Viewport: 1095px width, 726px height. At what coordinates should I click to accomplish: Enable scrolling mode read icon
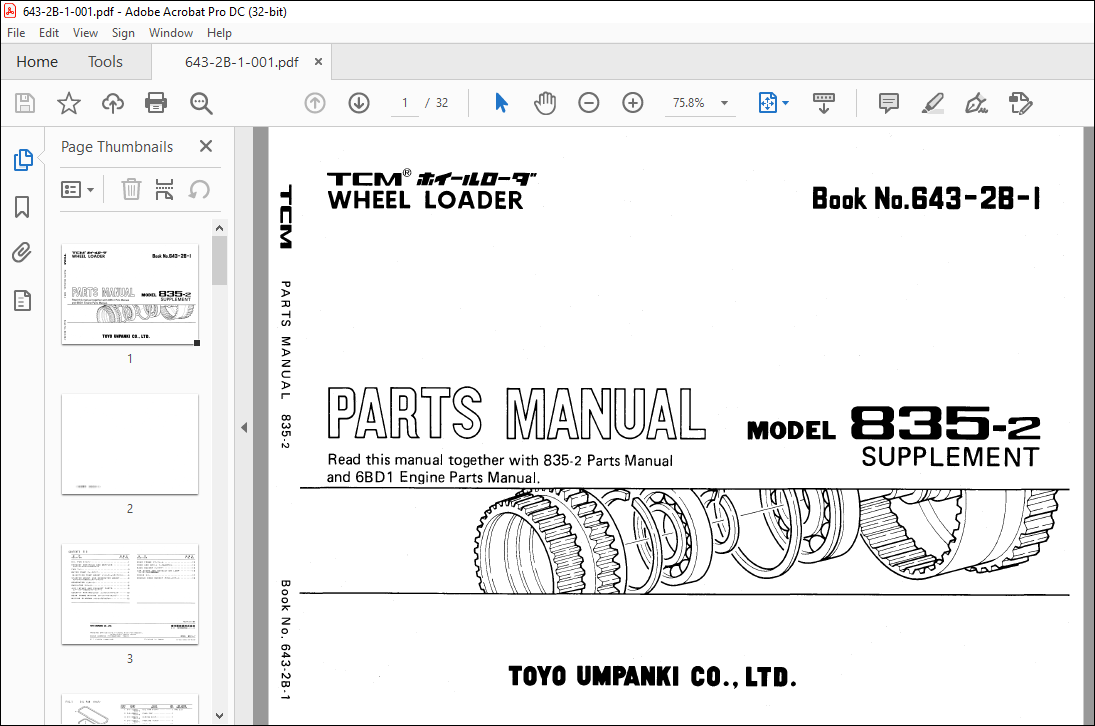click(824, 103)
